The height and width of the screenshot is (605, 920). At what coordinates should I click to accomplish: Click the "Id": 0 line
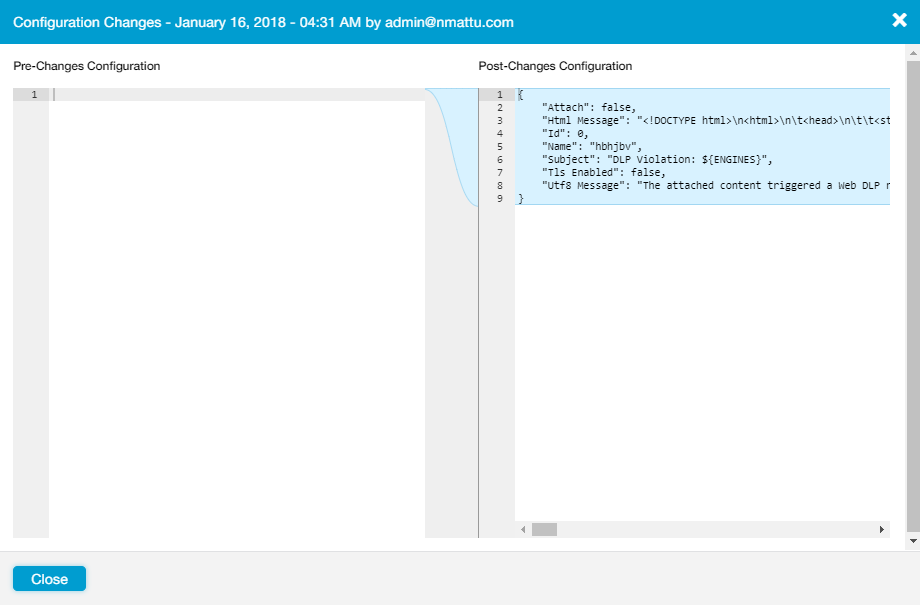(x=565, y=134)
